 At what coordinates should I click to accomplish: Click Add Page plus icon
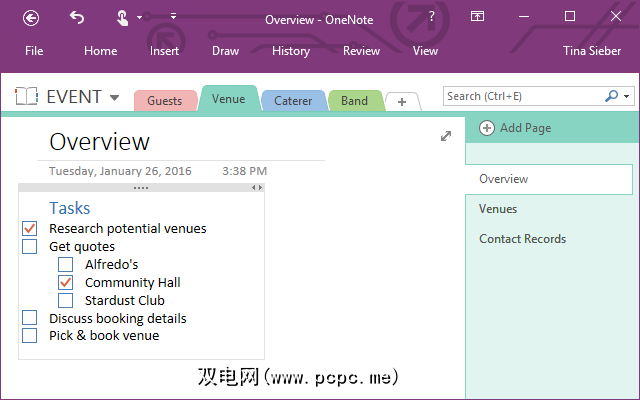(x=487, y=128)
